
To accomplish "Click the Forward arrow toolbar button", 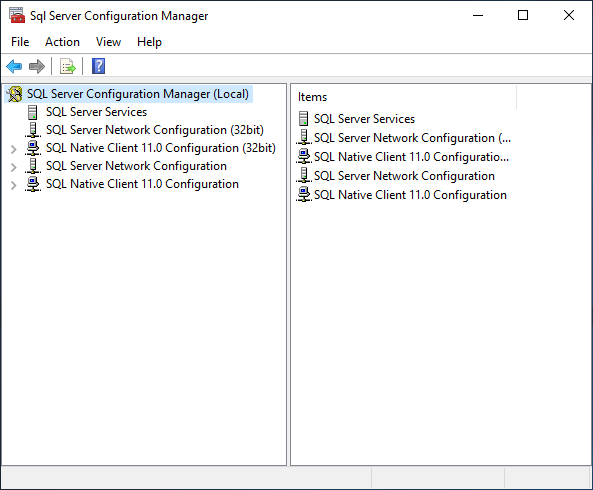I will pos(37,67).
